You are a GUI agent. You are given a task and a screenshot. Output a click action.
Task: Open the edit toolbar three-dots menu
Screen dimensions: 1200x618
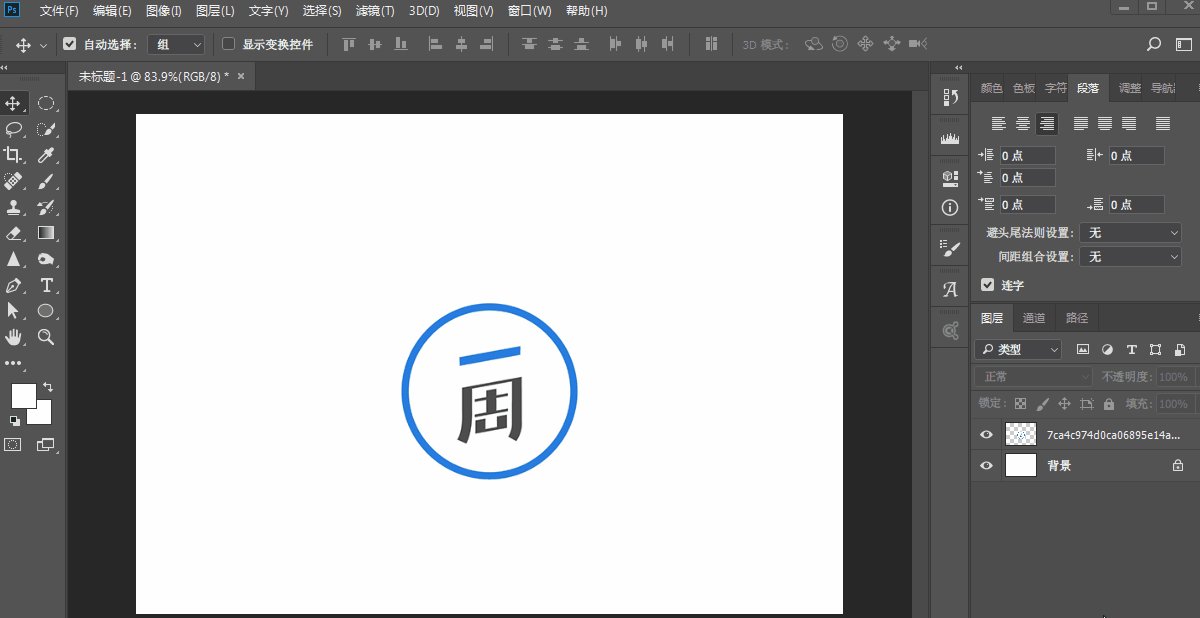coord(13,363)
